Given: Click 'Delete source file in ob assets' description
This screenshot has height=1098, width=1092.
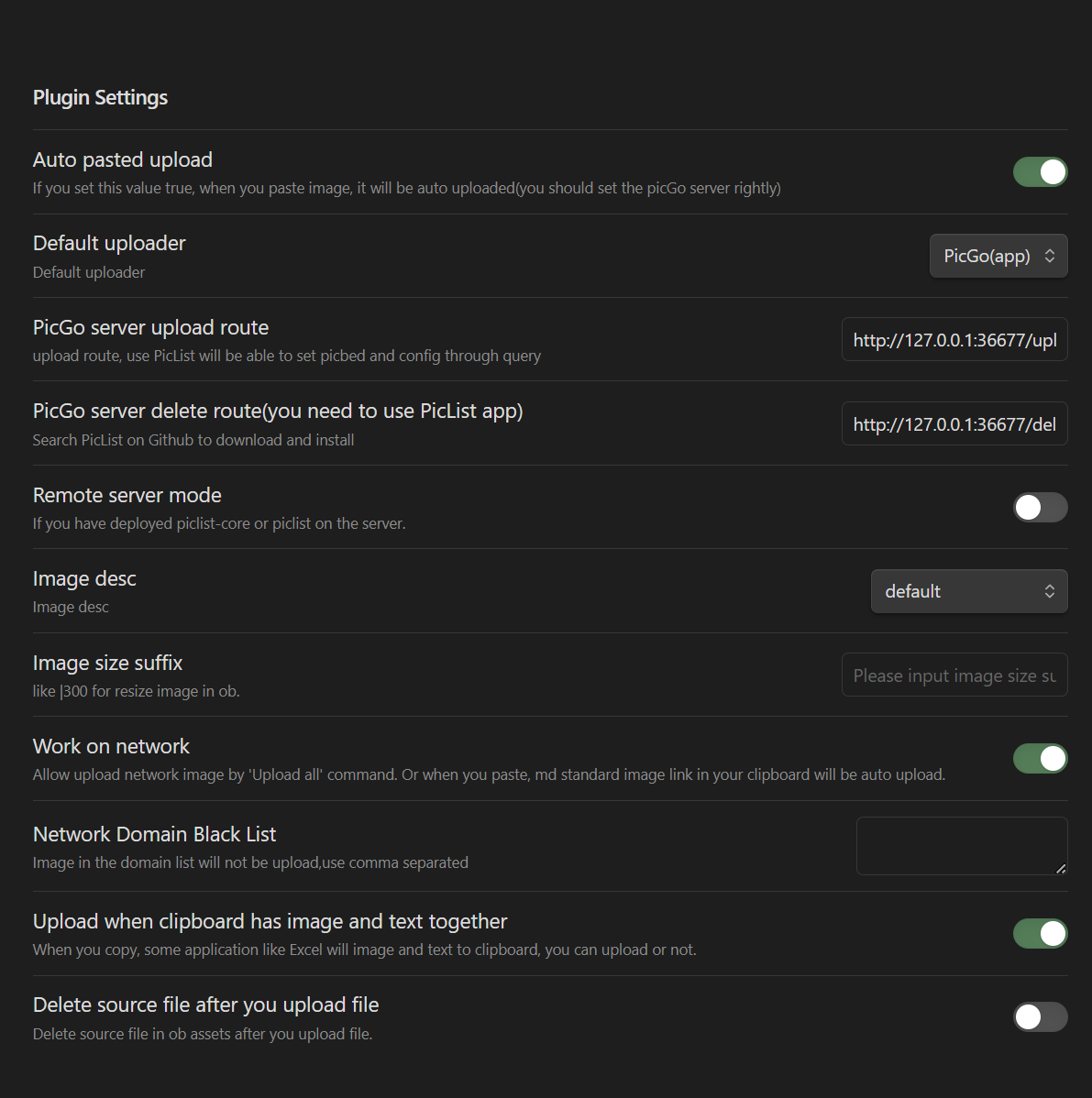Looking at the screenshot, I should point(203,1034).
